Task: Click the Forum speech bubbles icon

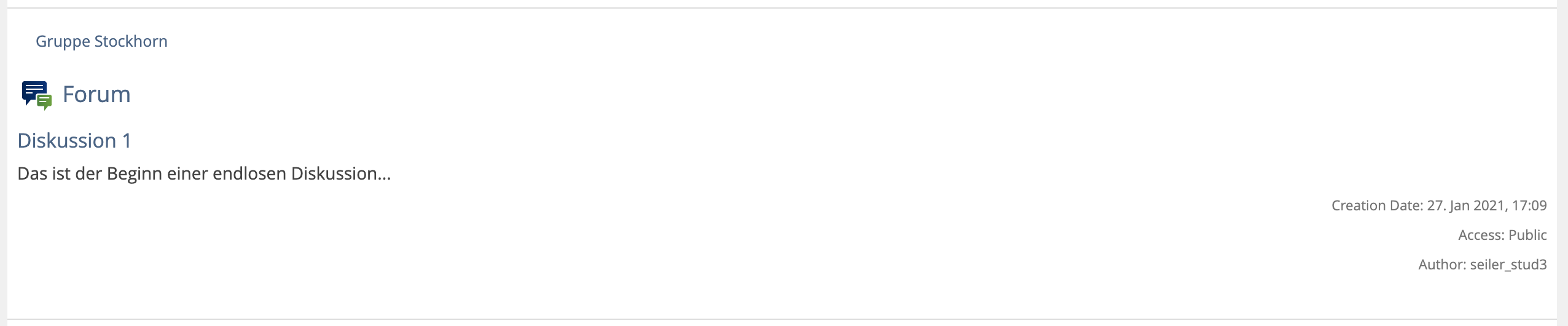Action: (37, 95)
